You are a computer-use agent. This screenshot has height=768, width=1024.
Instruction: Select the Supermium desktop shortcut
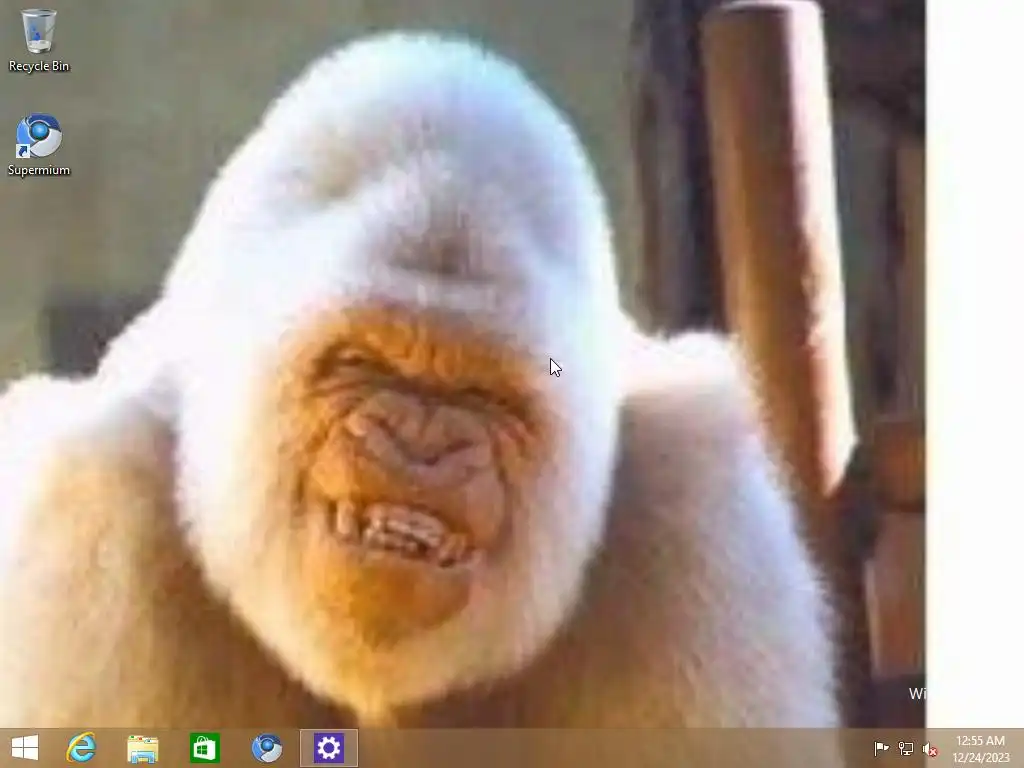tap(39, 145)
